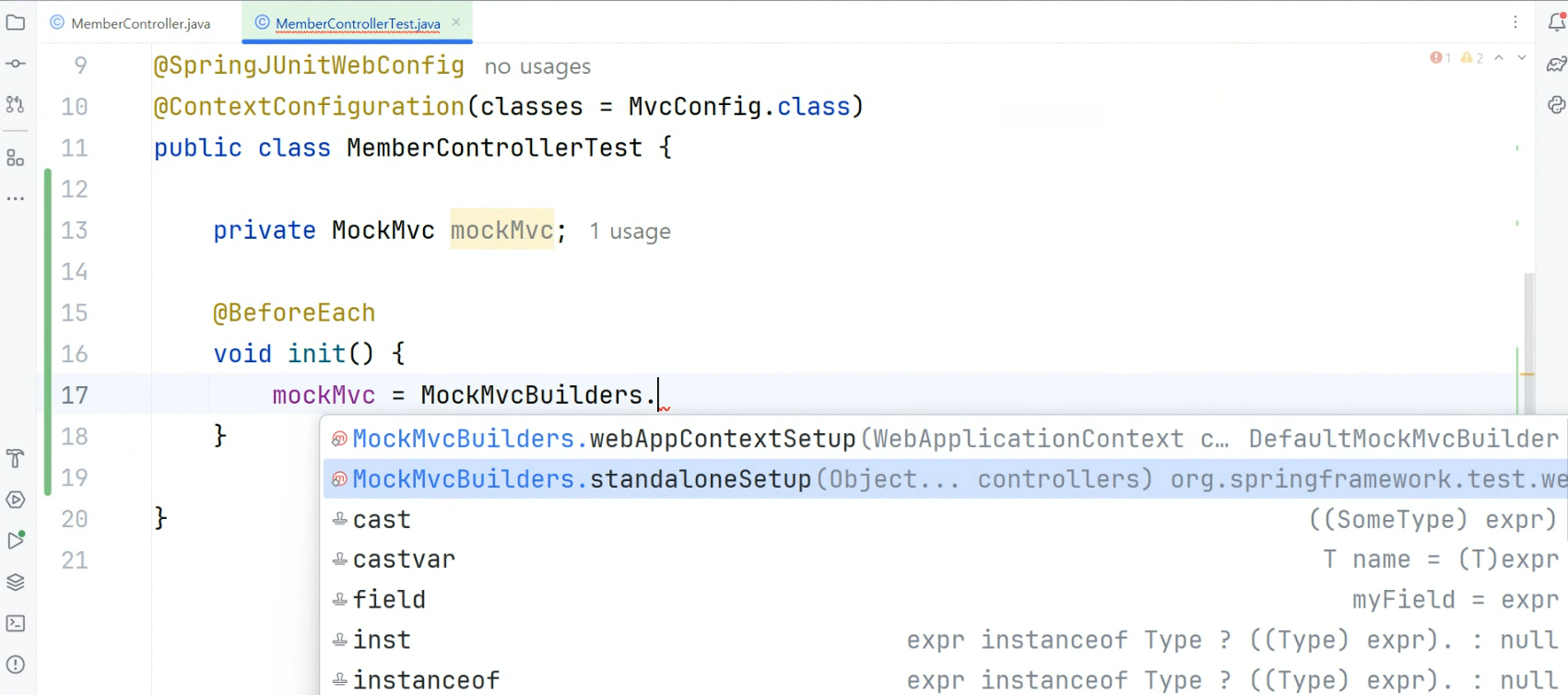This screenshot has height=695, width=1568.
Task: Open the Terminal tool window
Action: point(16,623)
